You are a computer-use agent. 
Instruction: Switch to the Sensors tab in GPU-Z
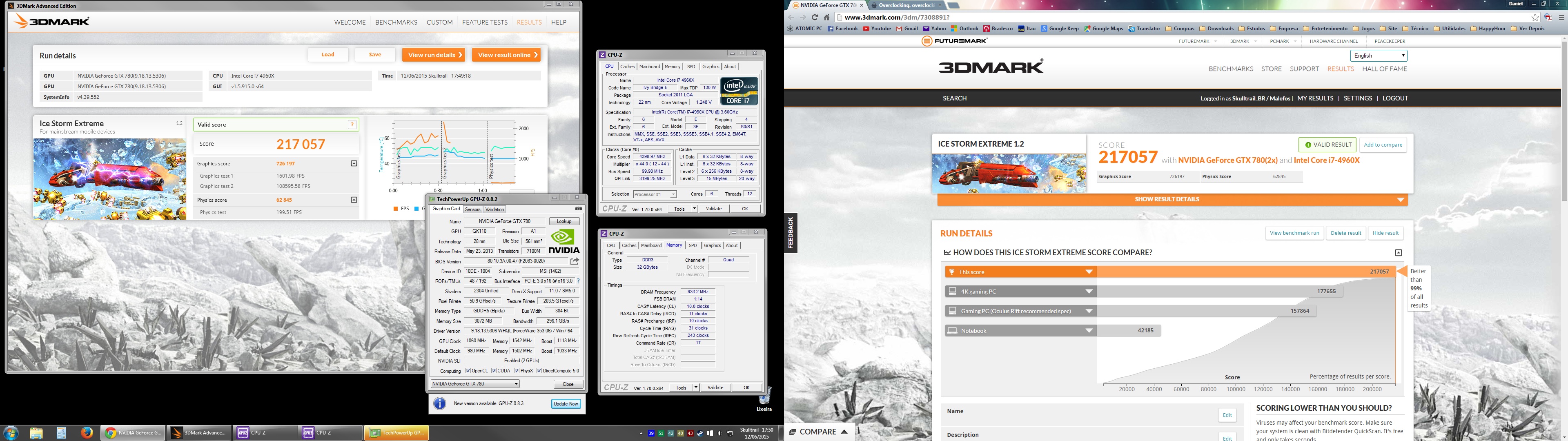[472, 209]
